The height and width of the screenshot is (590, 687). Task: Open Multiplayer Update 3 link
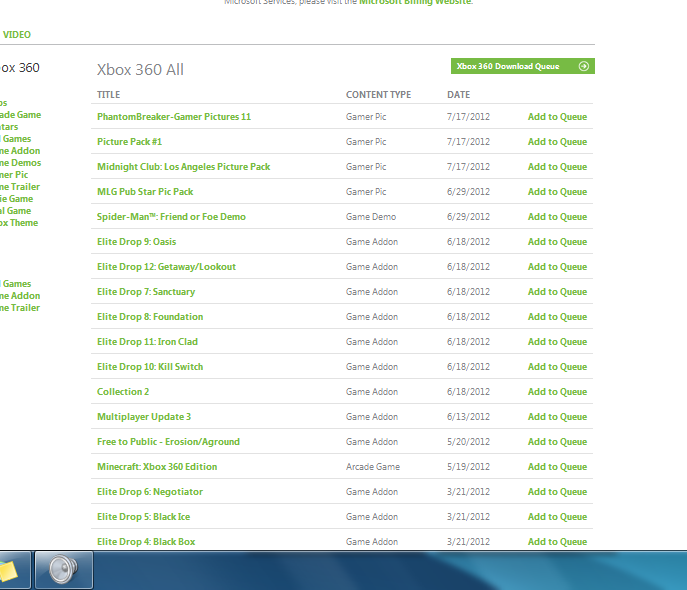point(144,416)
